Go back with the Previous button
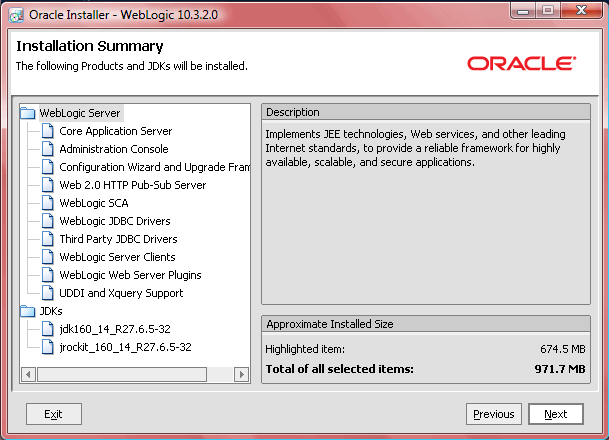This screenshot has width=609, height=440. pos(494,414)
